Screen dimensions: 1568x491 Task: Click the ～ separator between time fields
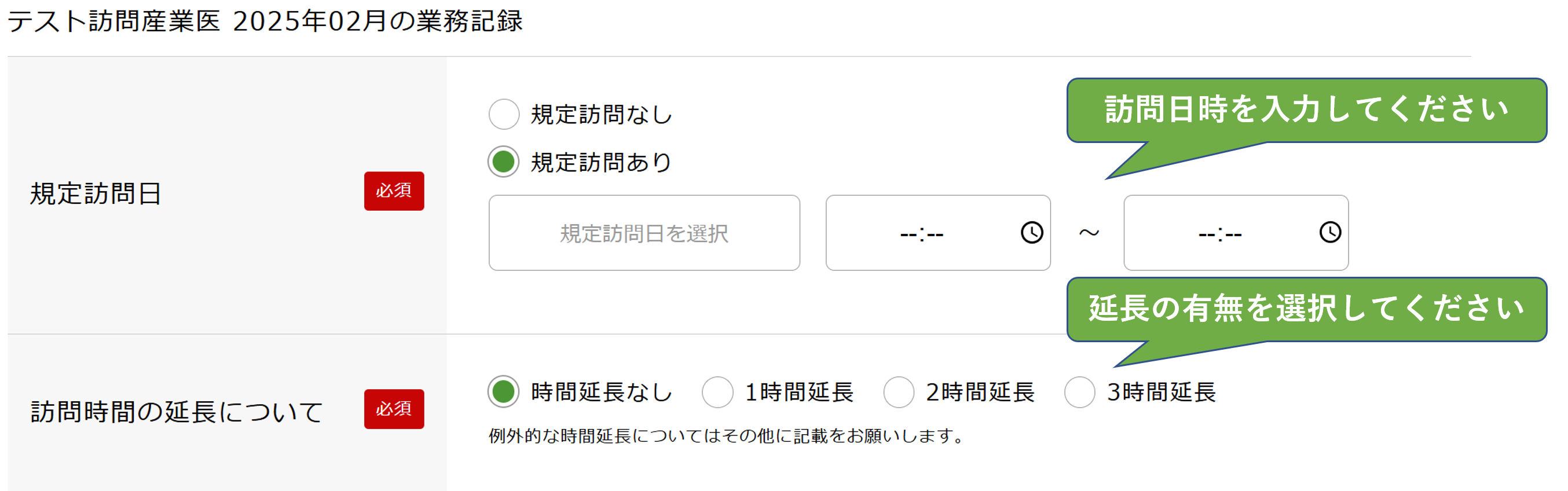tap(1089, 233)
